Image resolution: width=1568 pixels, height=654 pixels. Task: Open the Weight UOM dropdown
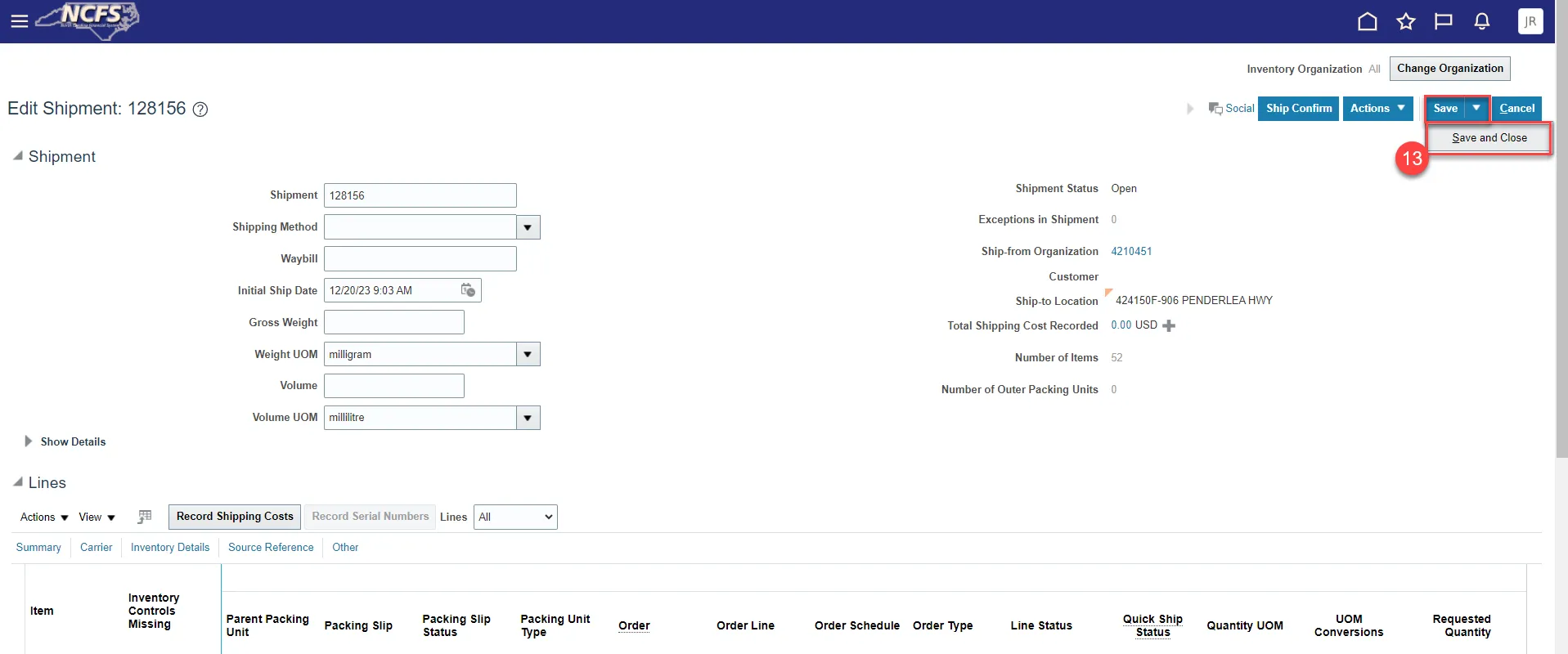528,354
